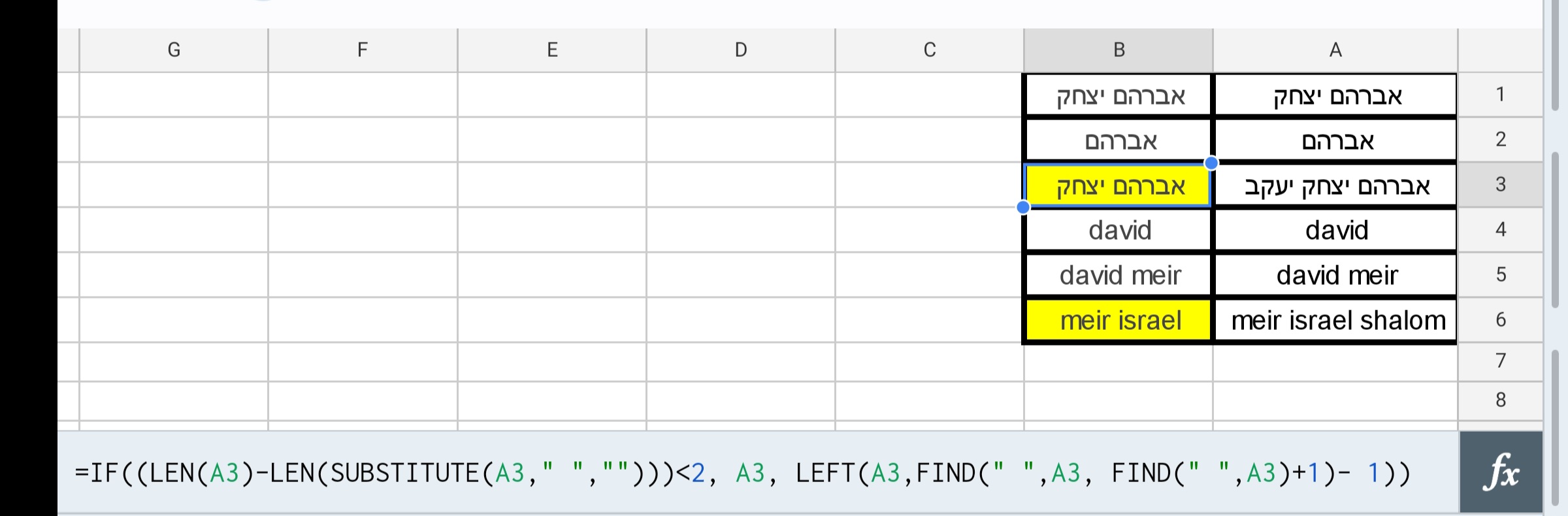Select cell B4 containing 'david'
The height and width of the screenshot is (516, 1568).
click(x=1117, y=230)
